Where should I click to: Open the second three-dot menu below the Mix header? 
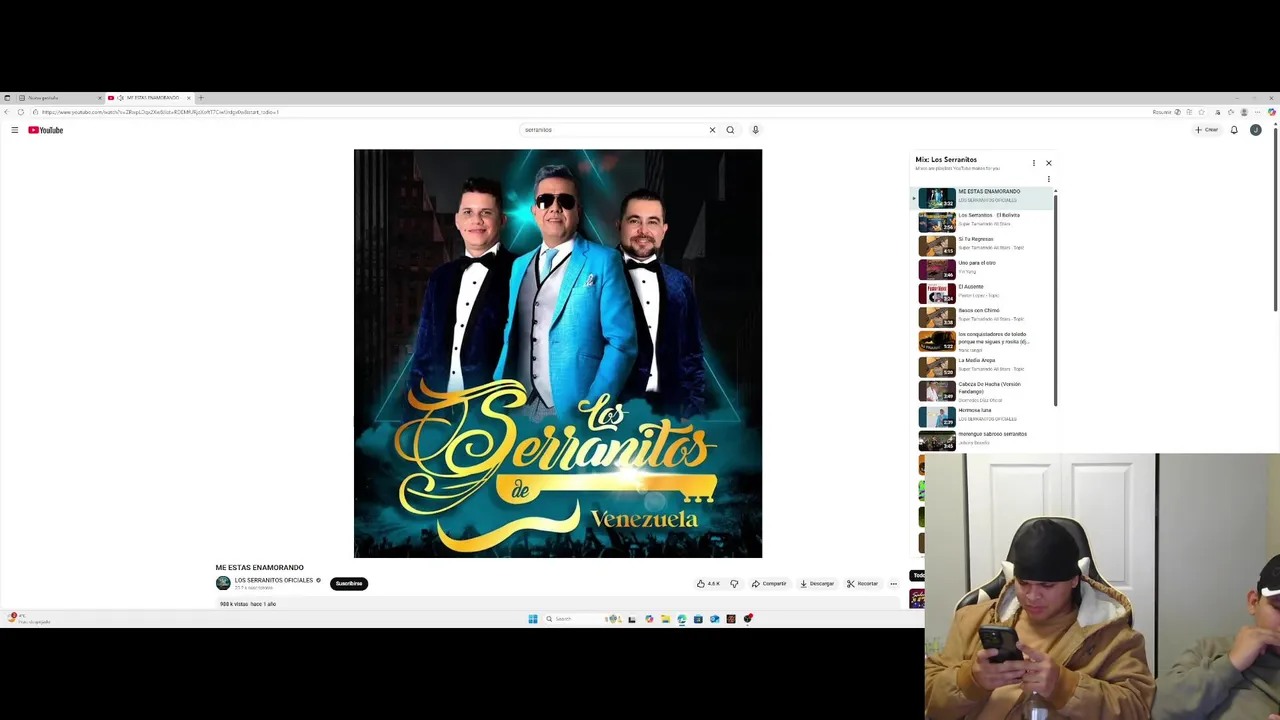(x=1048, y=179)
